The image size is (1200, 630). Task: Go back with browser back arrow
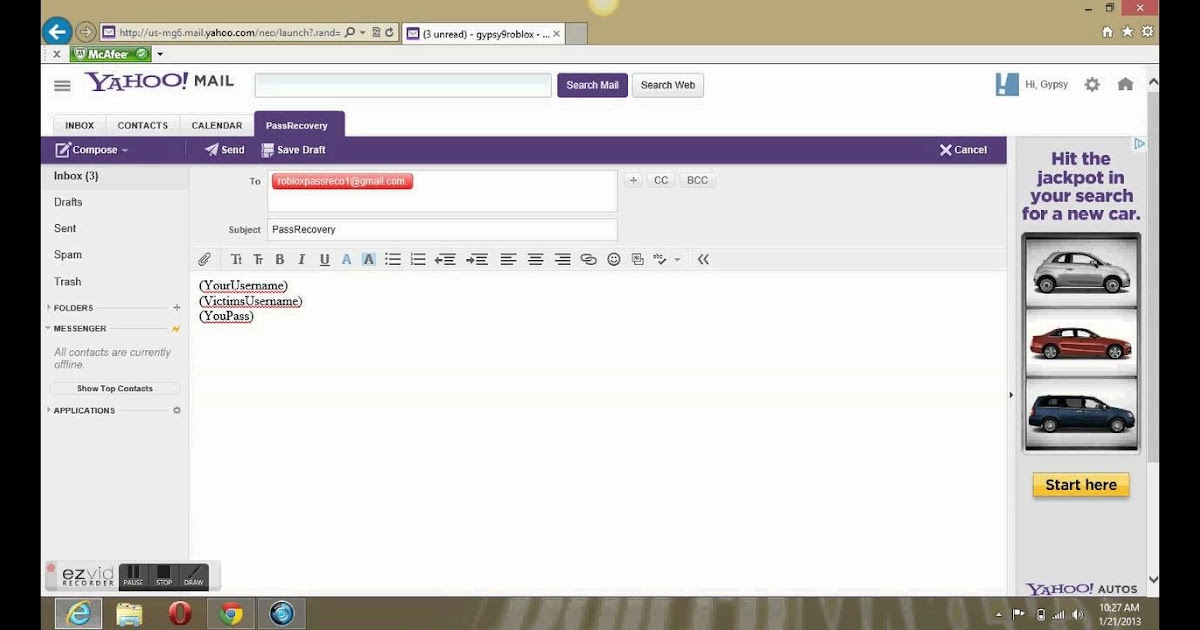coord(58,32)
